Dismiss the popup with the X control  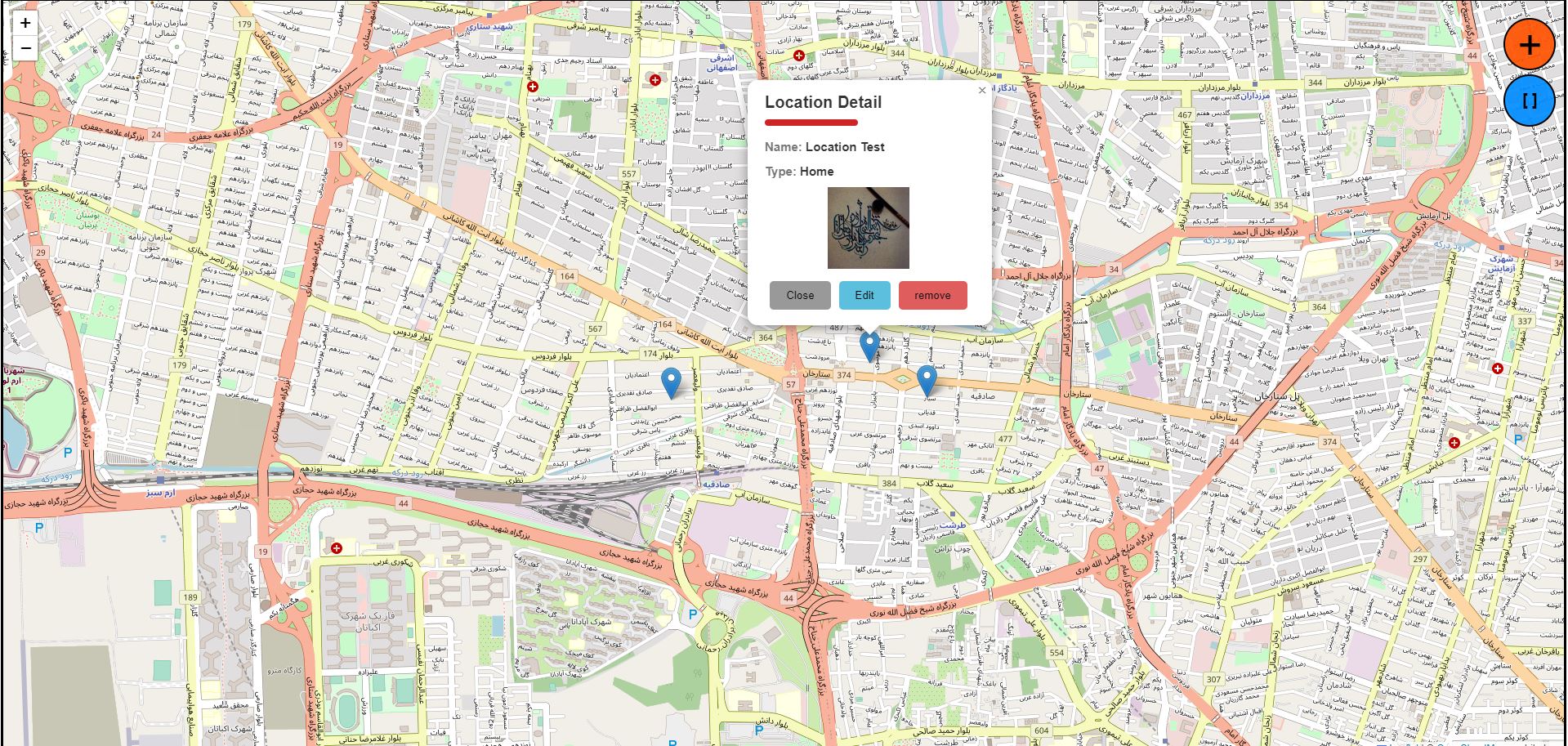click(x=981, y=90)
